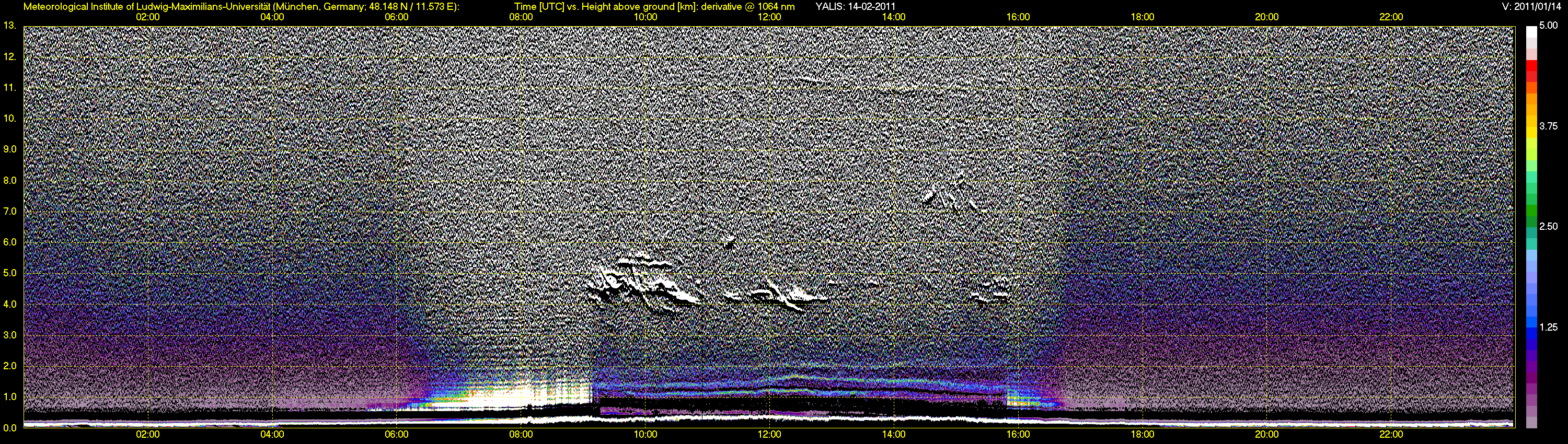Click the 'Time [UTC] vs. Height above ground' caption
This screenshot has width=1568, height=444.
654,7
